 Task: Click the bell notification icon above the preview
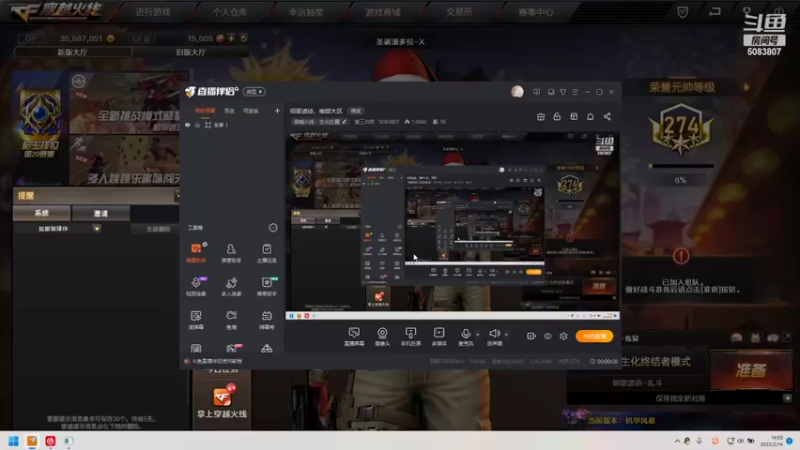pos(590,117)
